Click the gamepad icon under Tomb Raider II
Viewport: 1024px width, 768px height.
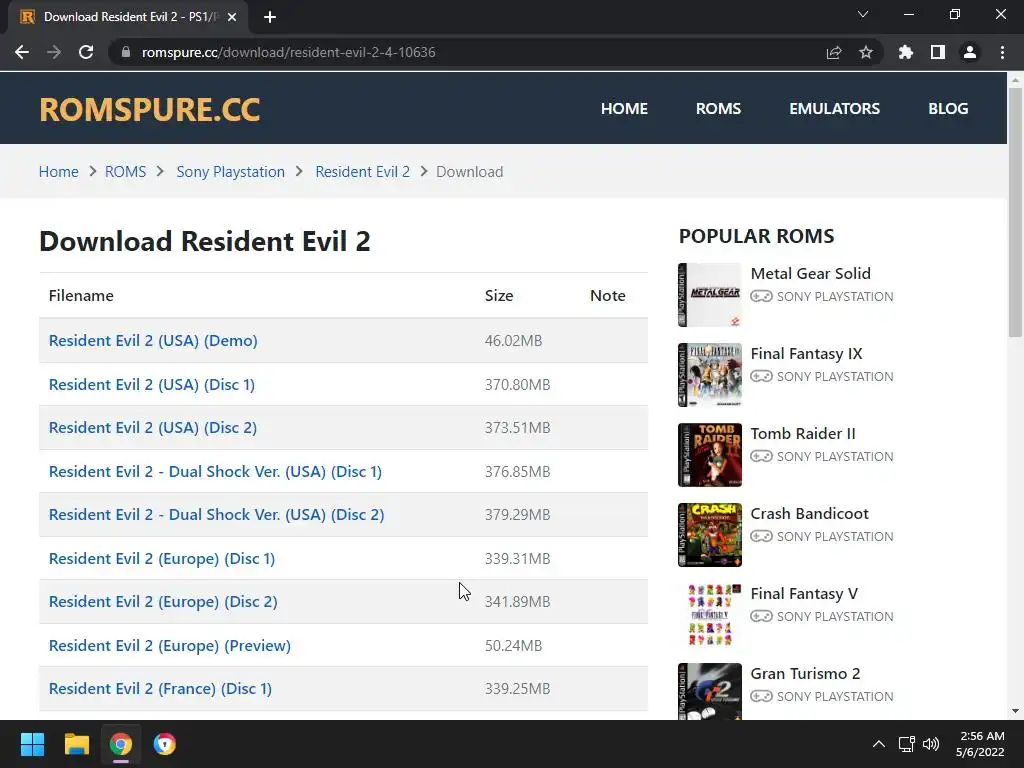pyautogui.click(x=761, y=456)
